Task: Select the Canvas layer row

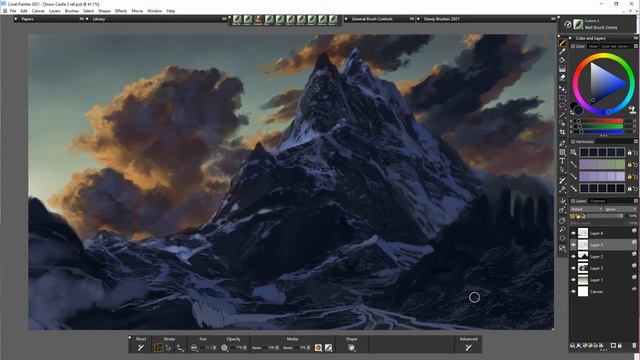Action: coord(603,291)
